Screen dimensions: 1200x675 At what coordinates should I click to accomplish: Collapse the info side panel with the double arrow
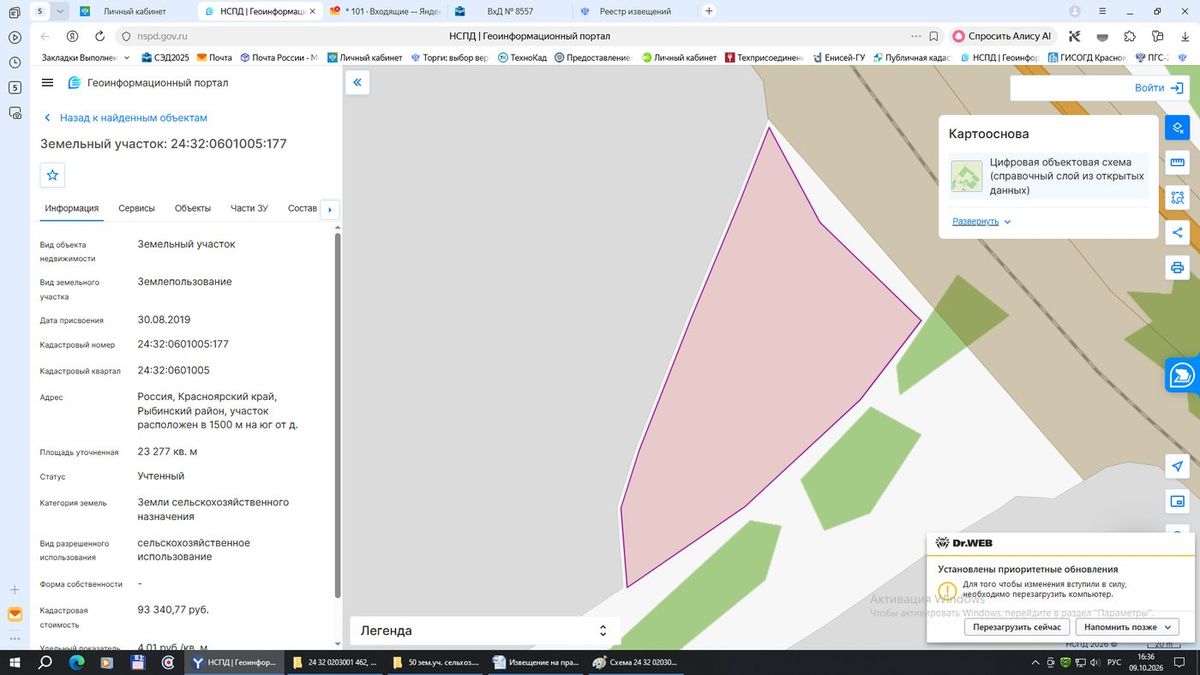(357, 83)
